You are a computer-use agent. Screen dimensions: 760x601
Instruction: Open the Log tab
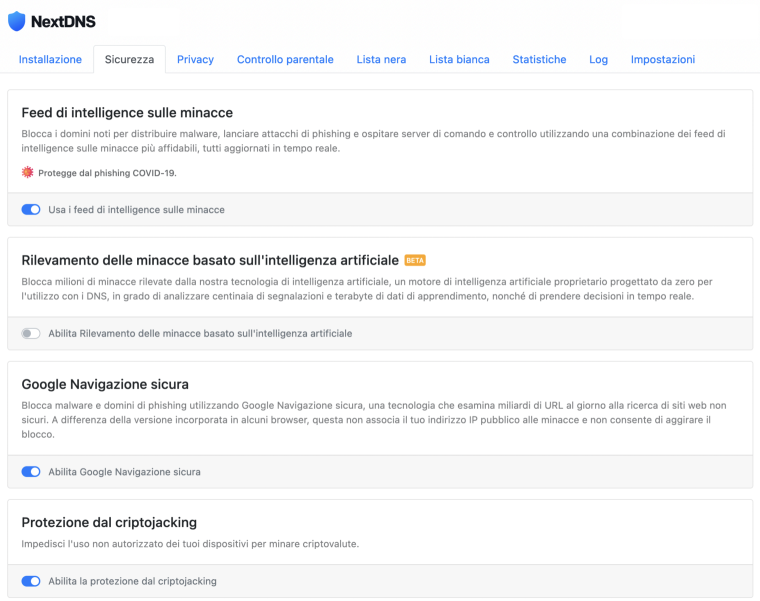599,60
